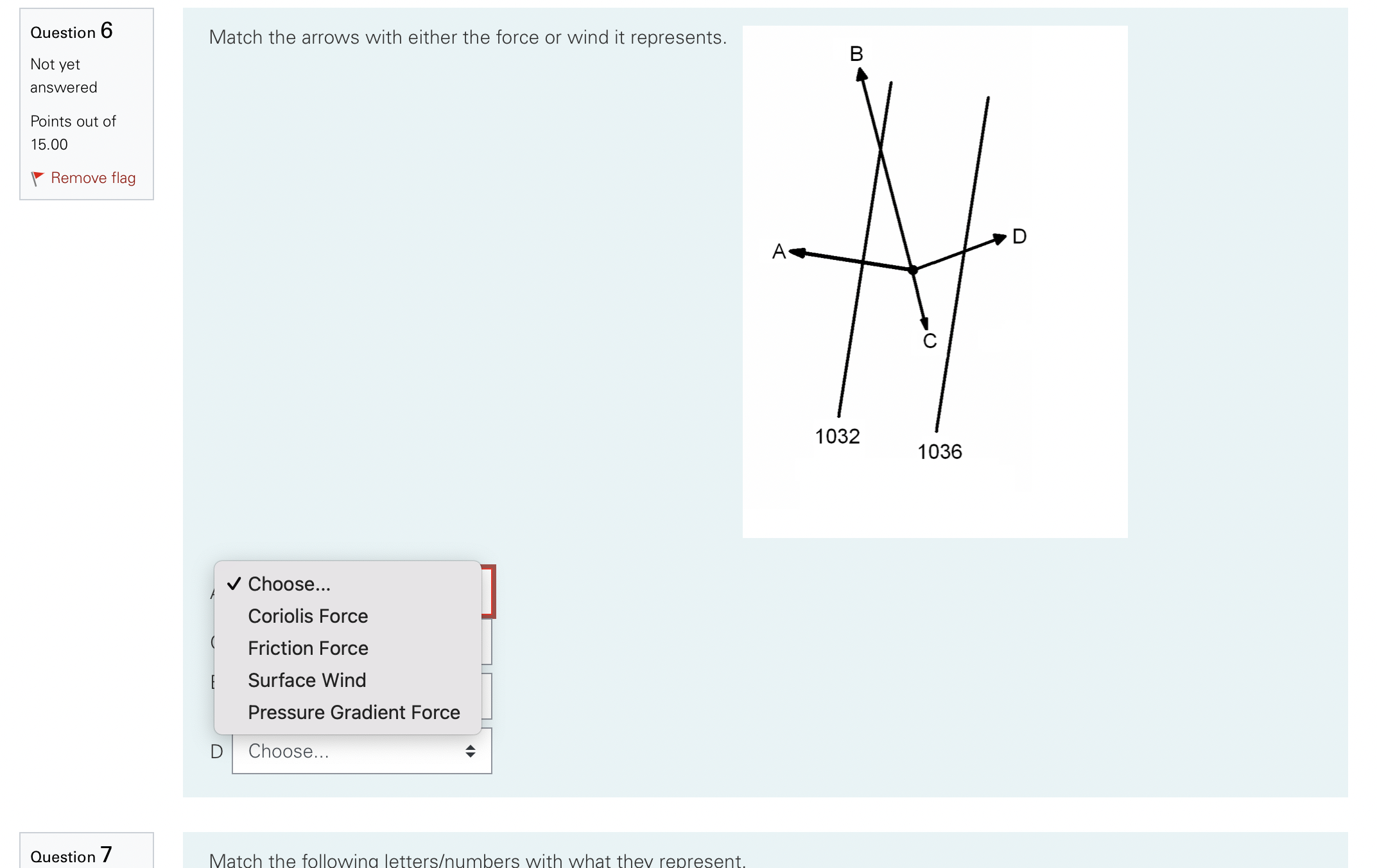Select Pressure Gradient Force from the open dropdown
Image resolution: width=1377 pixels, height=868 pixels.
pyautogui.click(x=354, y=712)
